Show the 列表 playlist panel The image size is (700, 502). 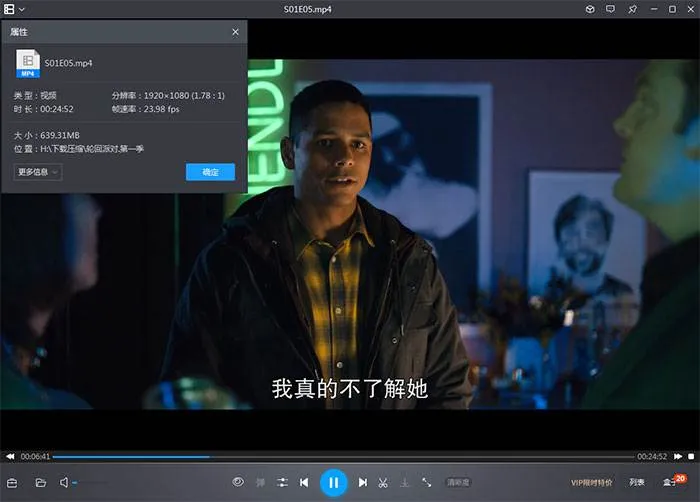(637, 482)
